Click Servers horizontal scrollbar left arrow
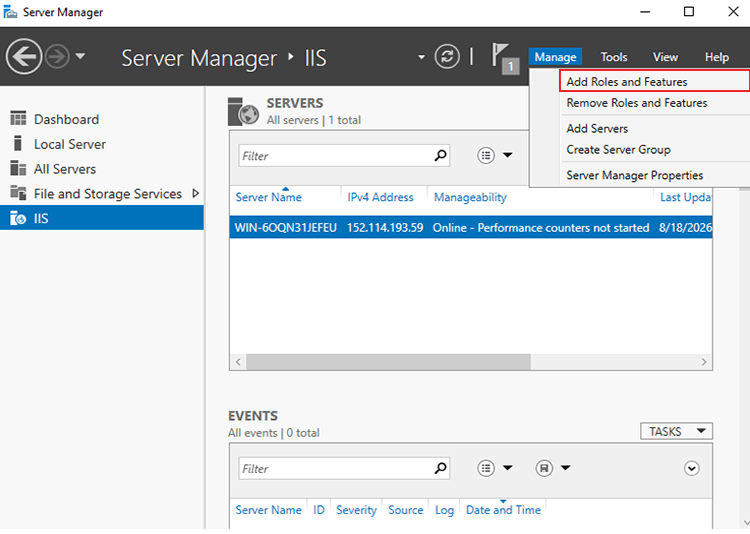750x534 pixels. click(238, 362)
